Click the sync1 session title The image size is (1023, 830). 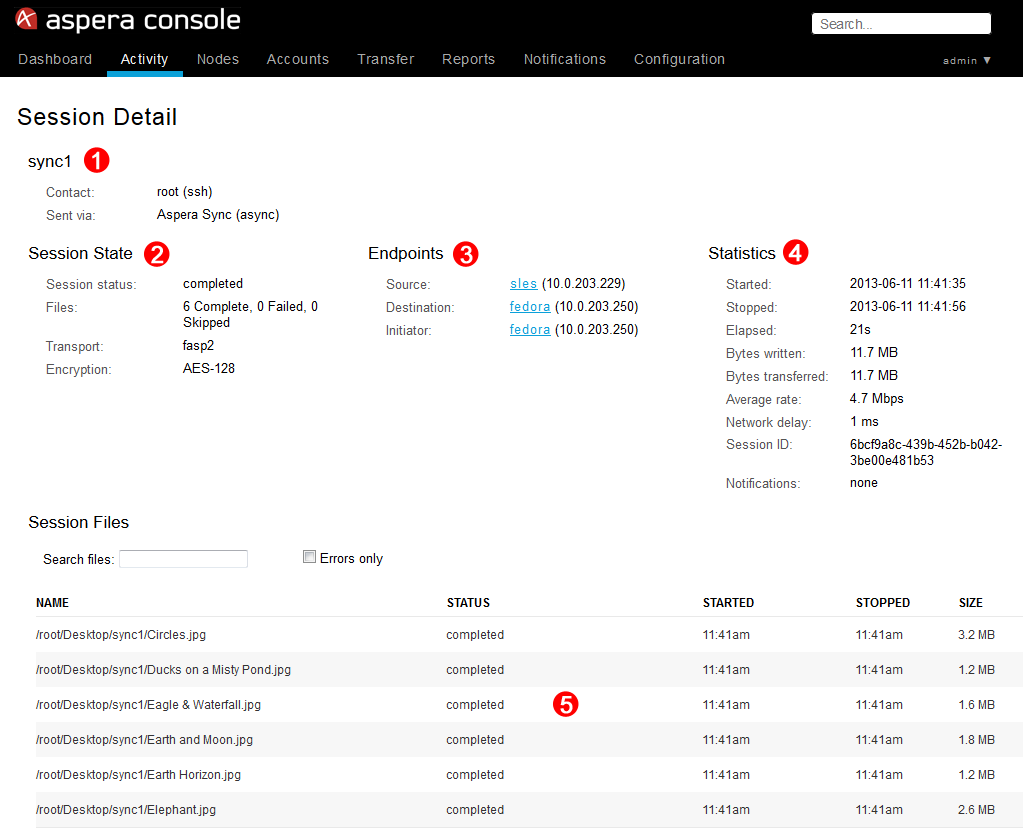(50, 161)
